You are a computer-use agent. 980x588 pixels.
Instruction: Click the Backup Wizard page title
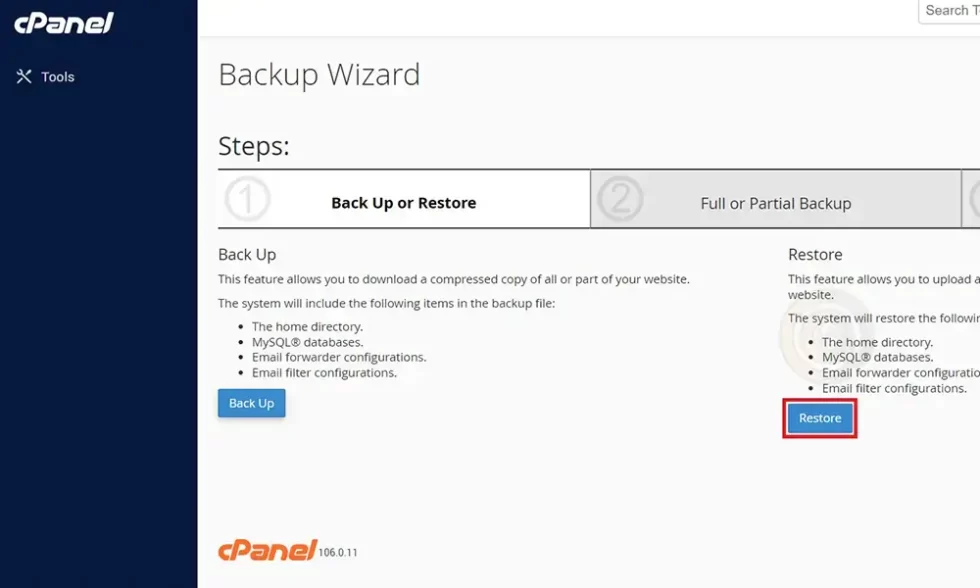coord(319,75)
